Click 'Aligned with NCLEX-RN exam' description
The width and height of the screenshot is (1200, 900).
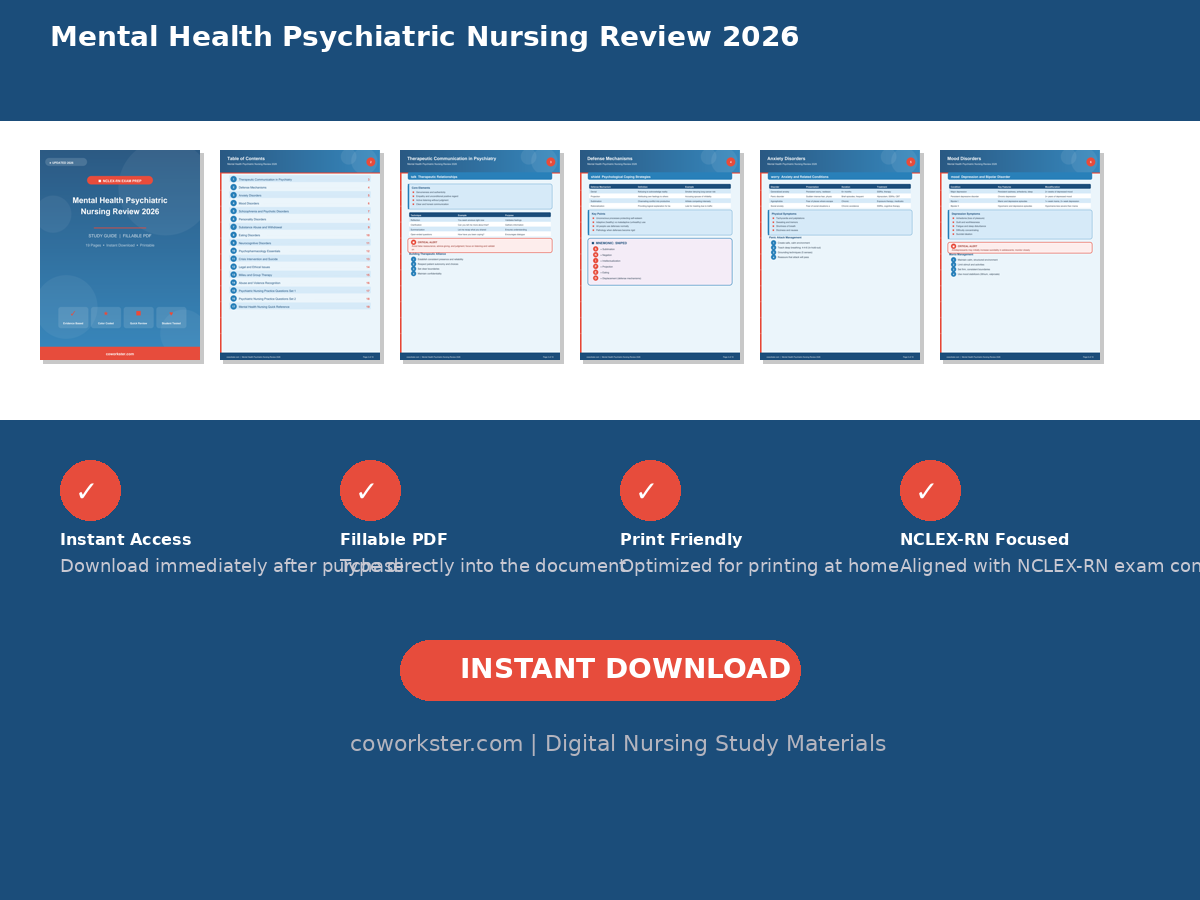[x=1050, y=567]
